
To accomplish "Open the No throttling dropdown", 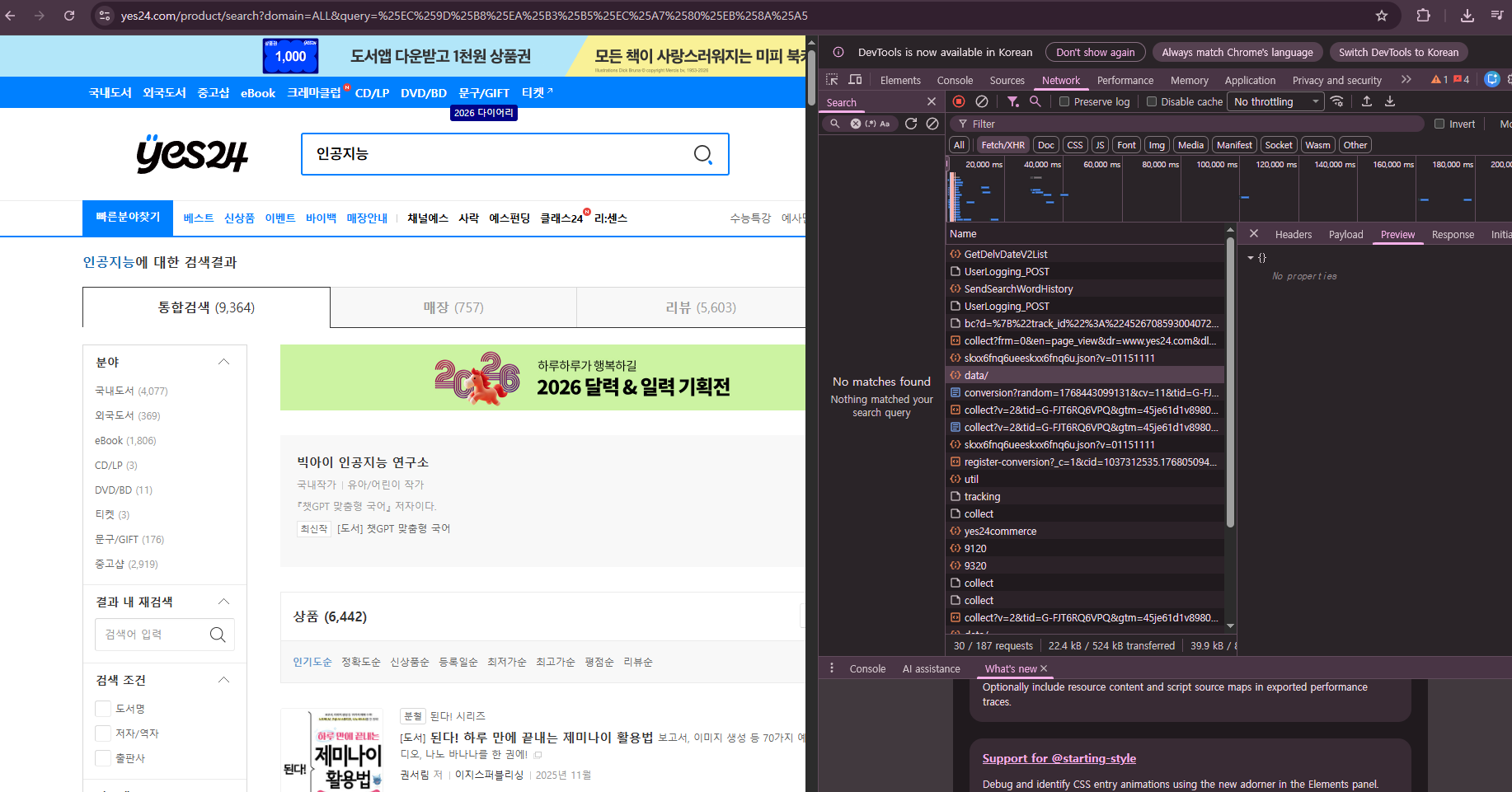I will click(x=1275, y=102).
